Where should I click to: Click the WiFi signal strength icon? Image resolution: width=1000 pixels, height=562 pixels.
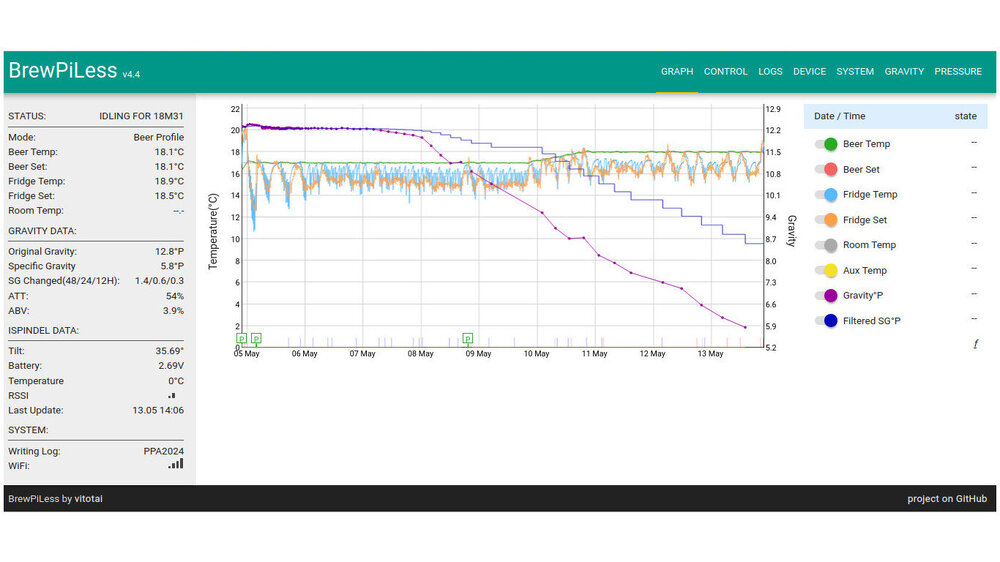point(176,464)
